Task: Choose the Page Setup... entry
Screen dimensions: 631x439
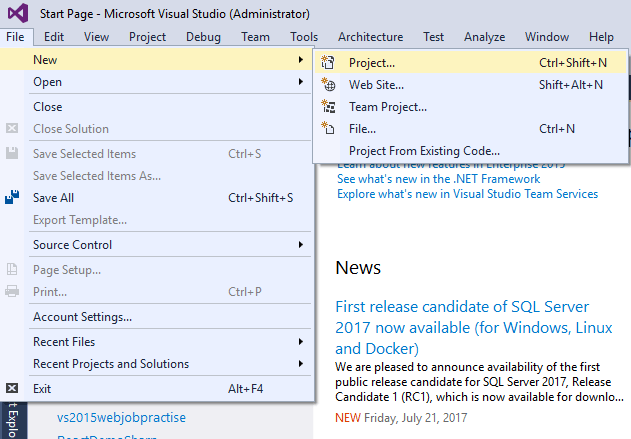Action: click(157, 270)
